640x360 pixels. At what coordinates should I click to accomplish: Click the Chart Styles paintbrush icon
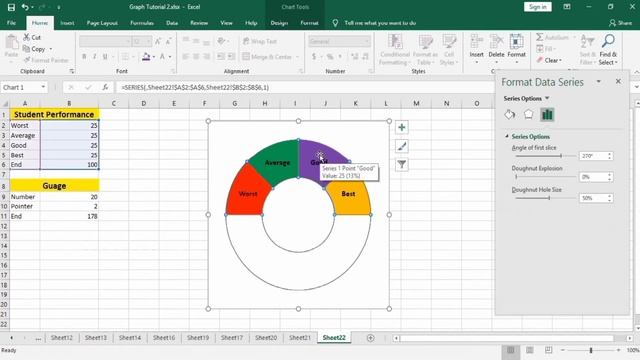402,146
